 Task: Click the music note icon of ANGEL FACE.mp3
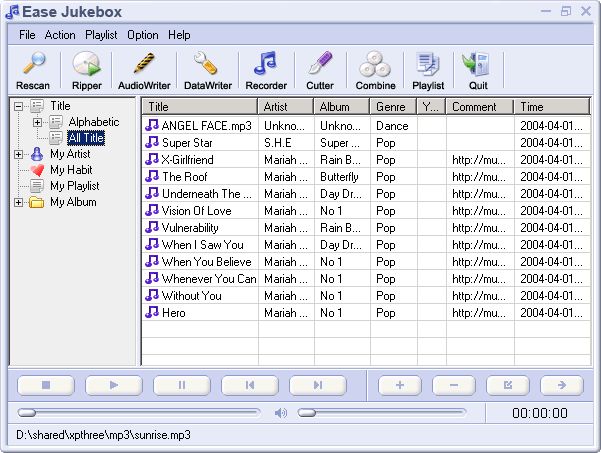point(152,125)
